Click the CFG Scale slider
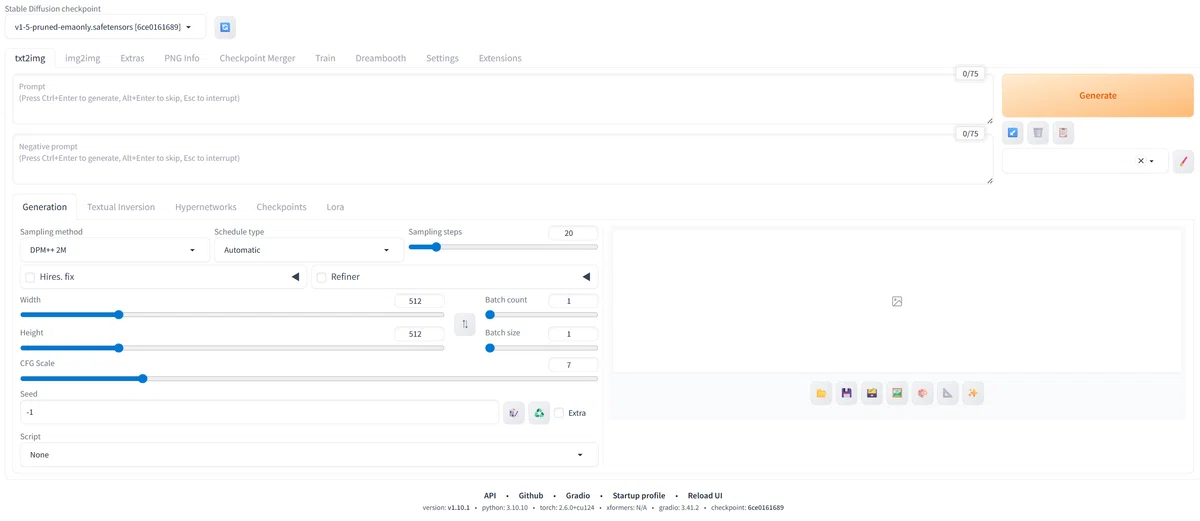Viewport: 1200px width, 521px height. [309, 379]
